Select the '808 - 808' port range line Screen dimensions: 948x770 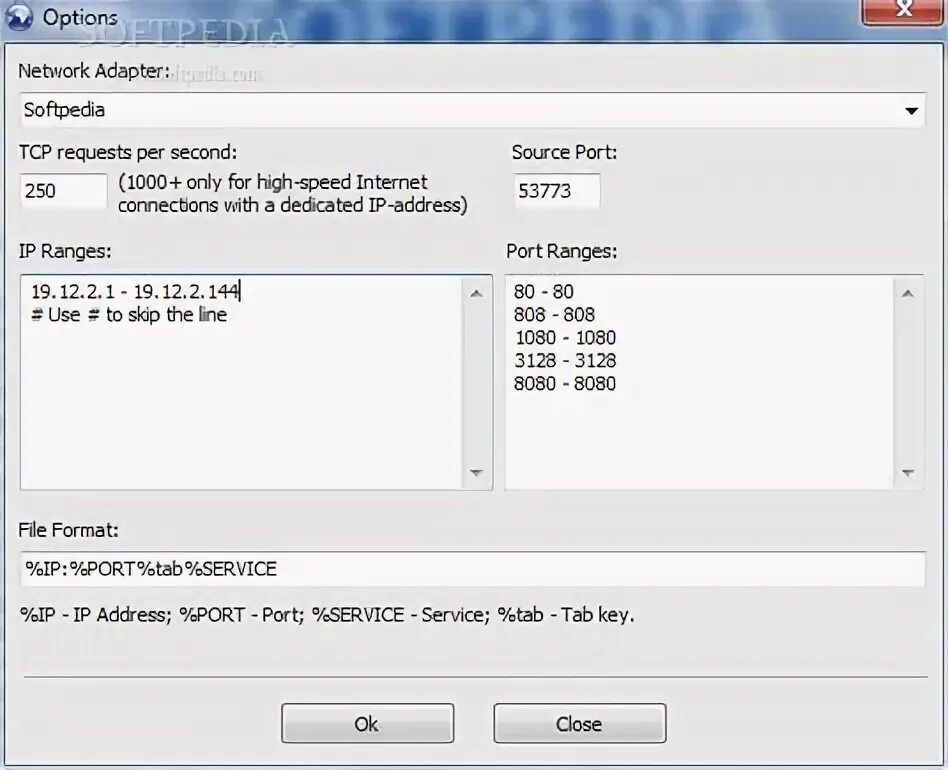point(554,315)
